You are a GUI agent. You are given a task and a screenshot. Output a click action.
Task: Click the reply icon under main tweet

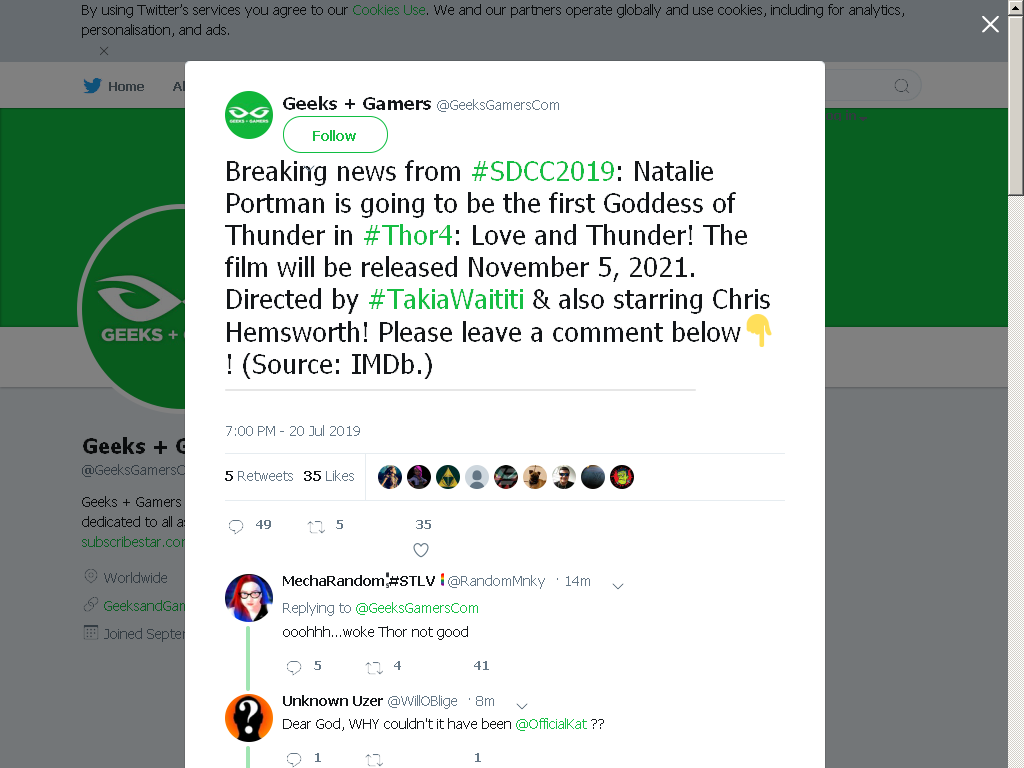click(x=236, y=526)
